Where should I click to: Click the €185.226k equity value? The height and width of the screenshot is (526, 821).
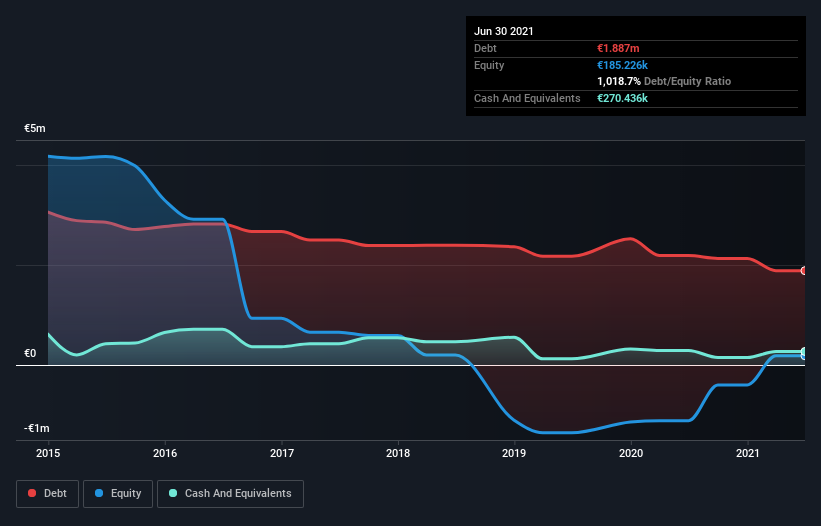point(623,65)
